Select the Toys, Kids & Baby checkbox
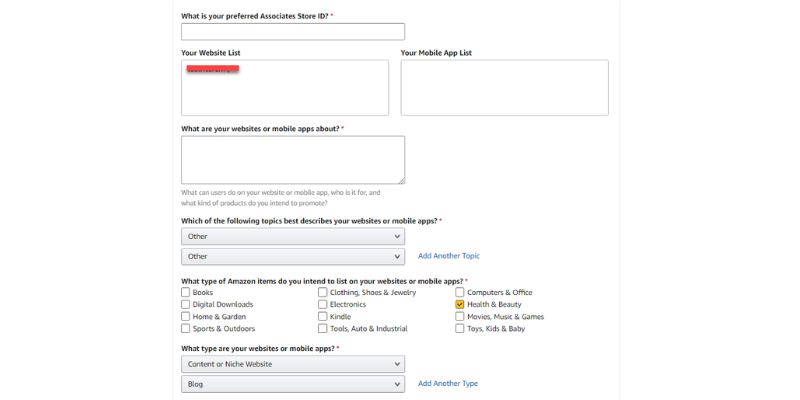The image size is (800, 400). (x=460, y=328)
